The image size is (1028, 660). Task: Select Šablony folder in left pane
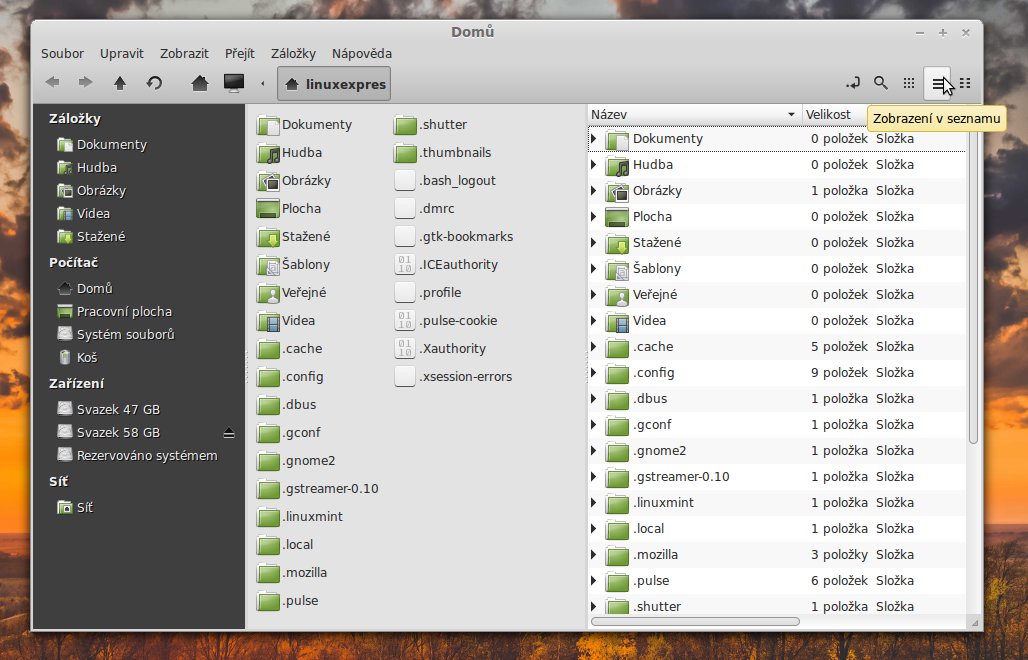pos(293,265)
